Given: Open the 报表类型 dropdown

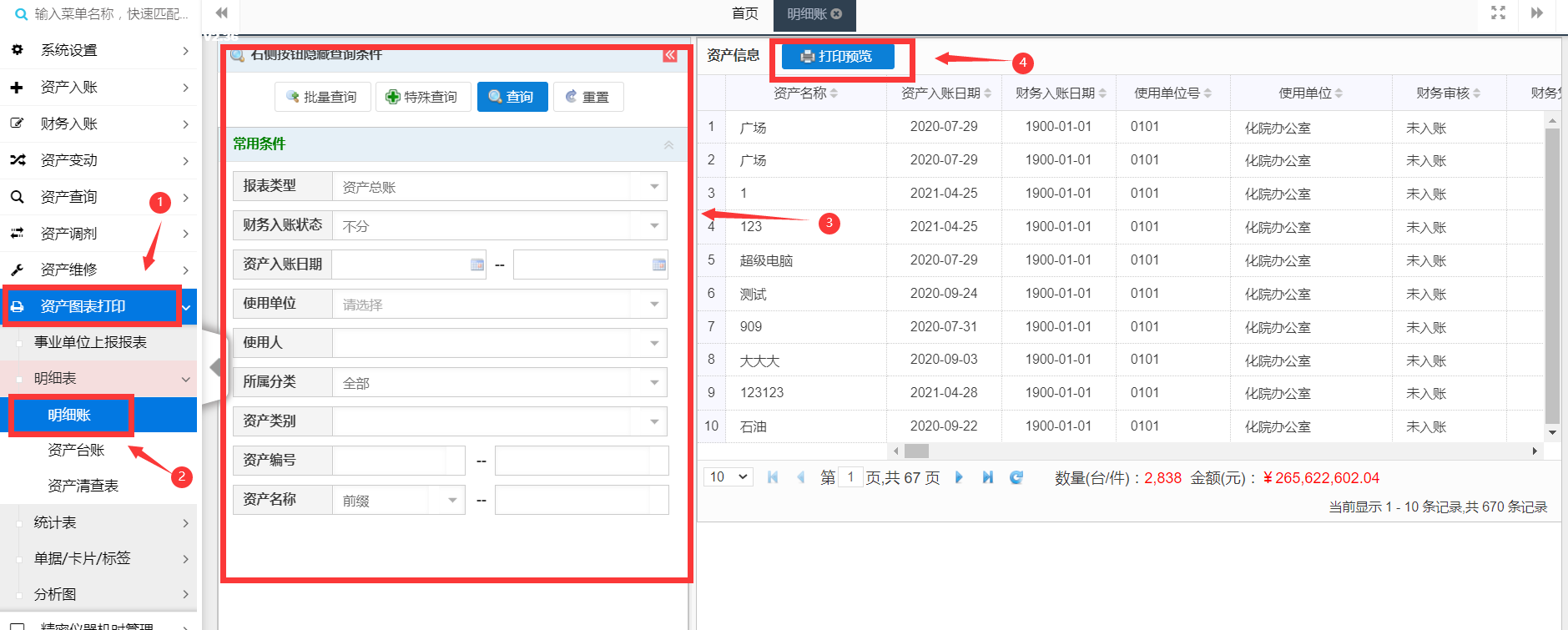Looking at the screenshot, I should (654, 186).
